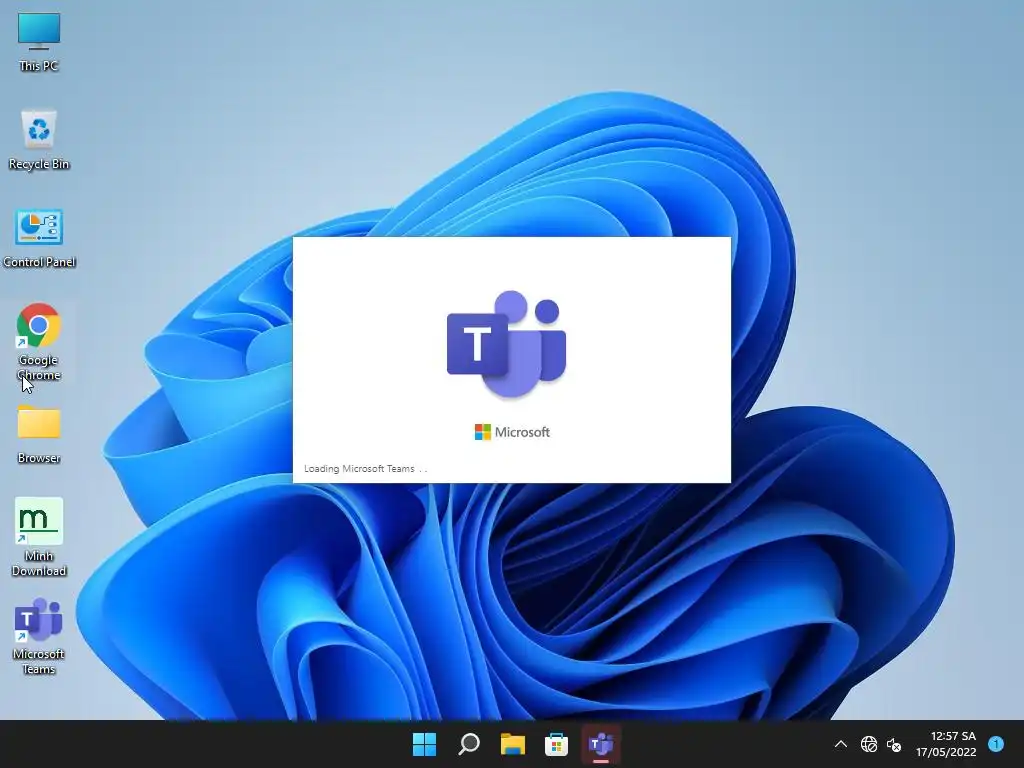This screenshot has width=1024, height=768.
Task: Open taskbar Search
Action: tap(469, 744)
